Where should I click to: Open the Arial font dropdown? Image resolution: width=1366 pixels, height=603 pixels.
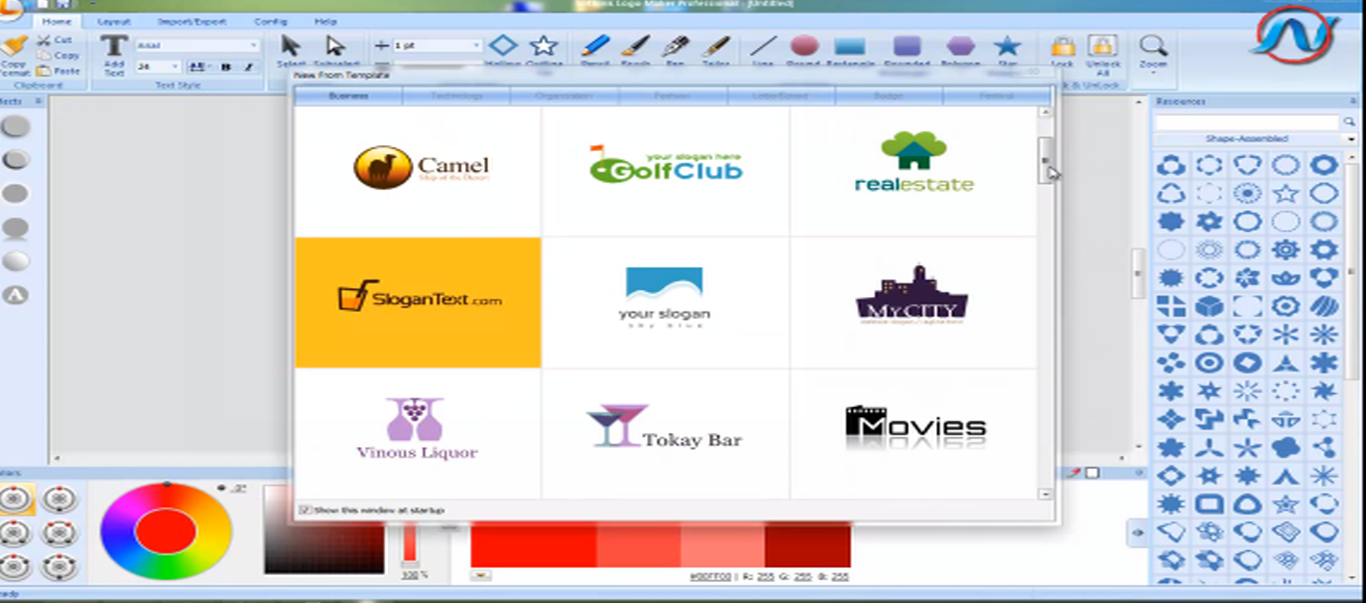click(x=252, y=46)
